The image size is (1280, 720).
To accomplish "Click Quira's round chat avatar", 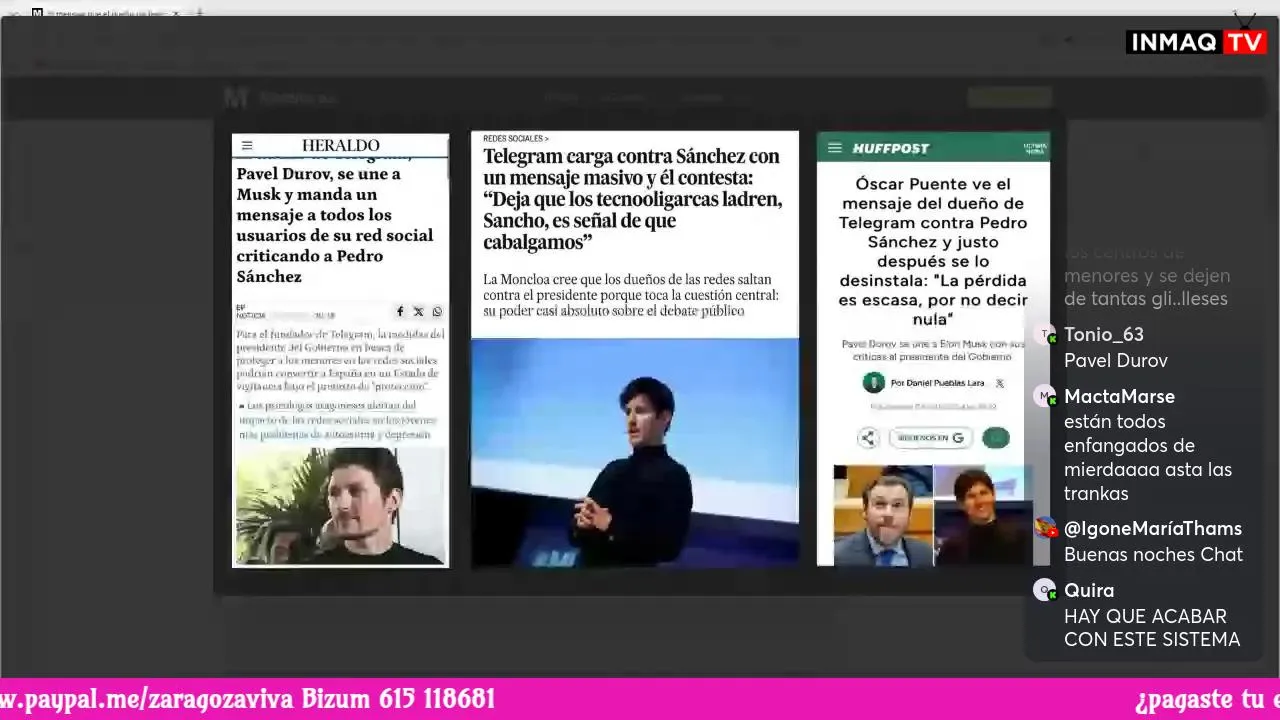I will 1044,590.
